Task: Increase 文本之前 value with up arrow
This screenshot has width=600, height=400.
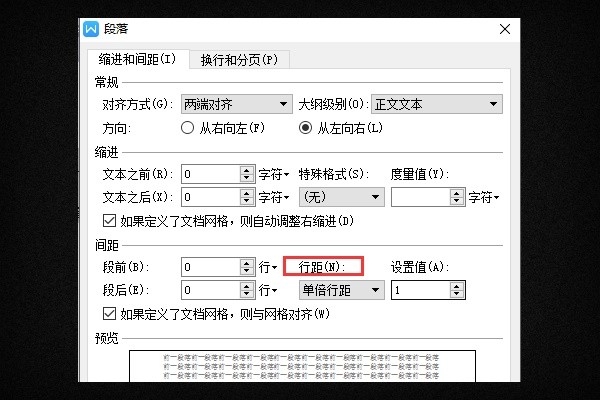Action: (247, 170)
